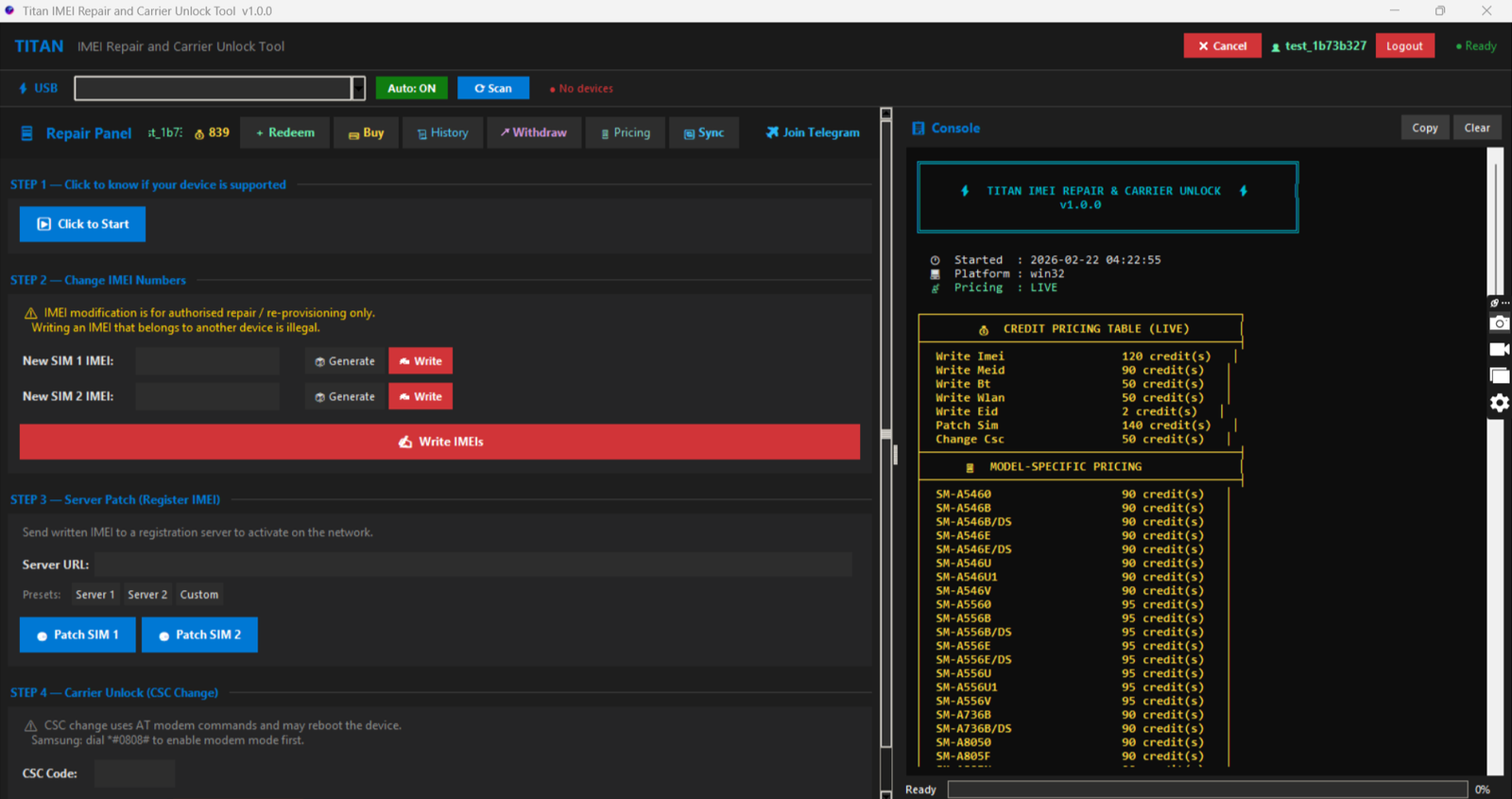
Task: Click the Server URL input field
Action: point(472,565)
